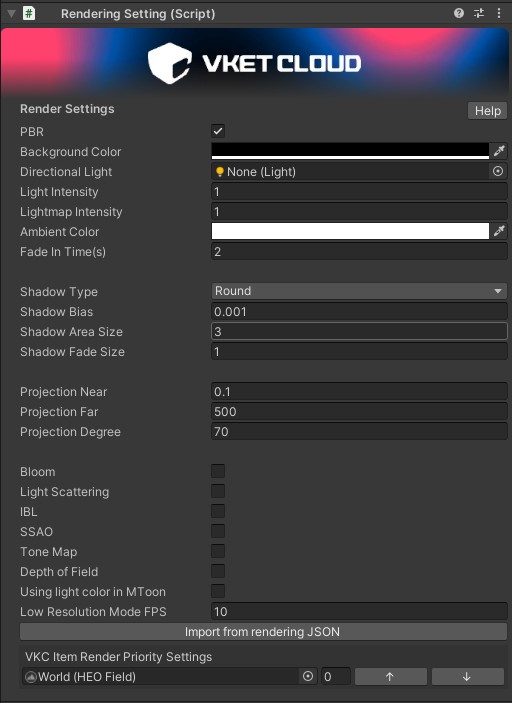Click the Light Intensity label
The image size is (512, 703).
[59, 192]
